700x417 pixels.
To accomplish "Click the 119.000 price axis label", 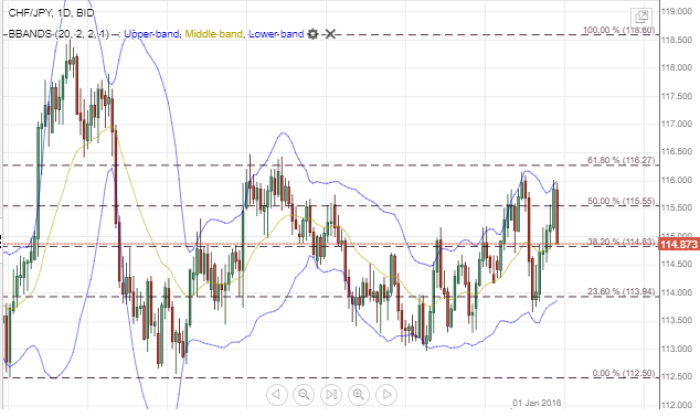I will [677, 11].
